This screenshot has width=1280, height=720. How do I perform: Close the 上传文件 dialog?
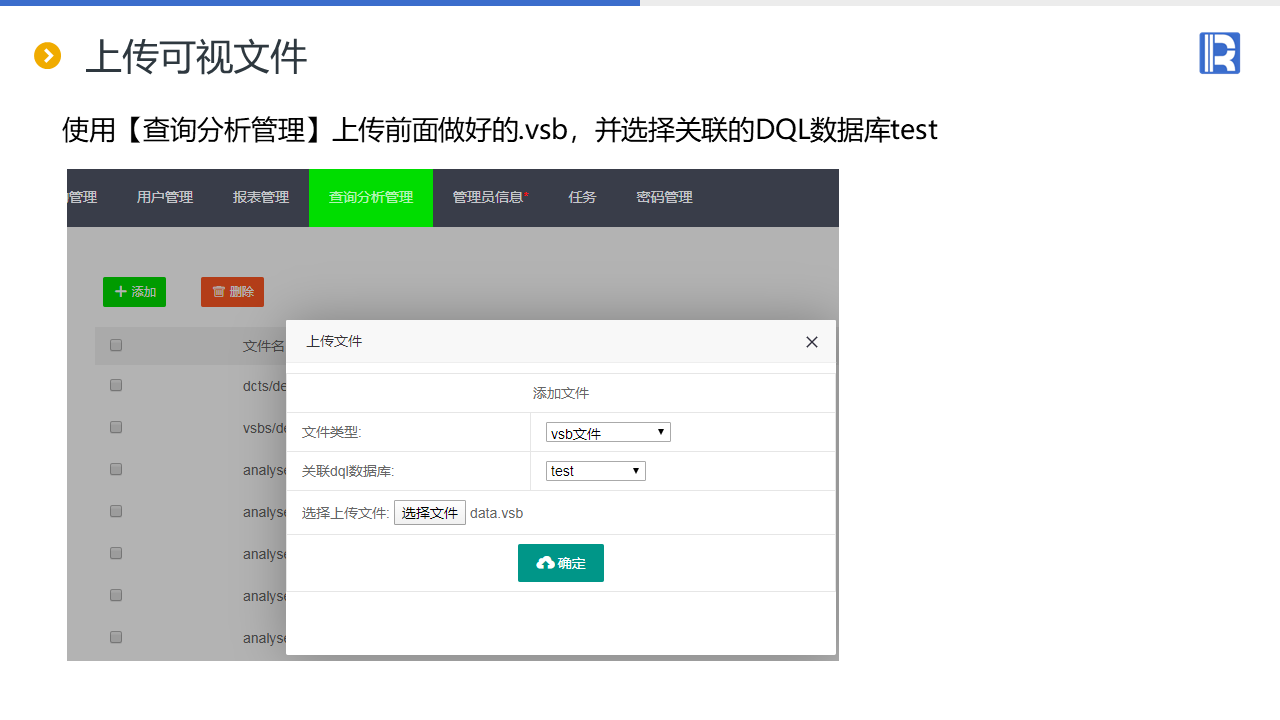coord(812,342)
